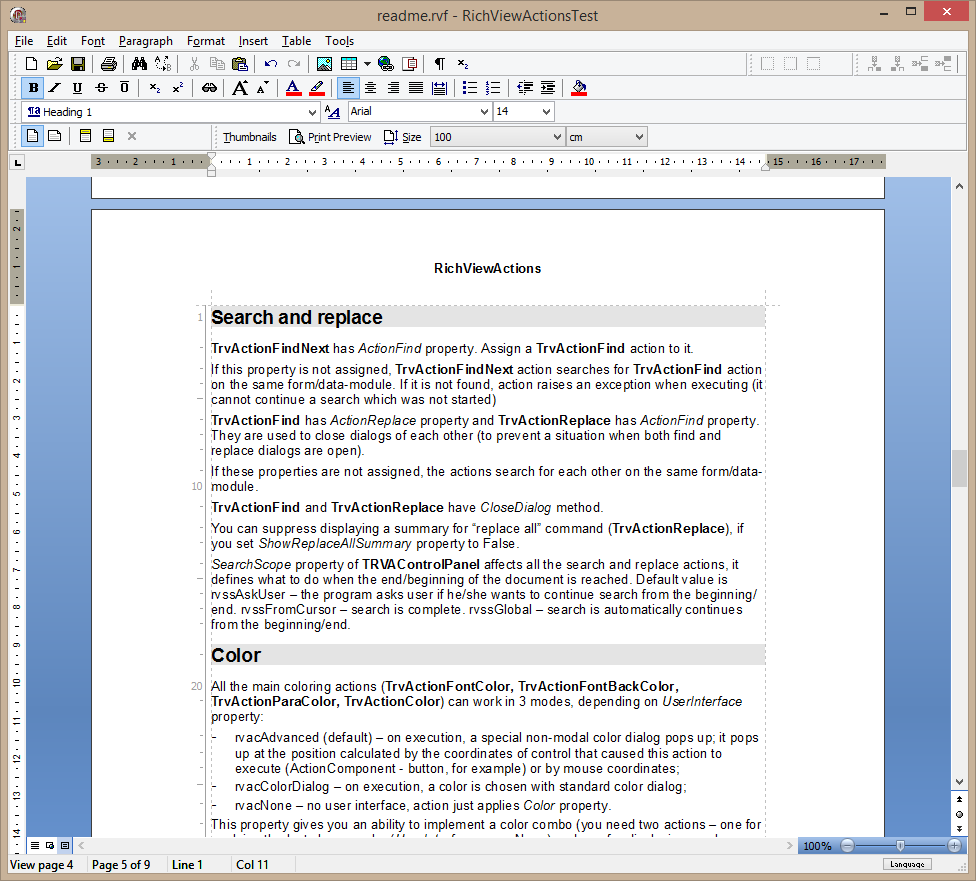
Task: Create a new document with the New icon
Action: [x=31, y=64]
